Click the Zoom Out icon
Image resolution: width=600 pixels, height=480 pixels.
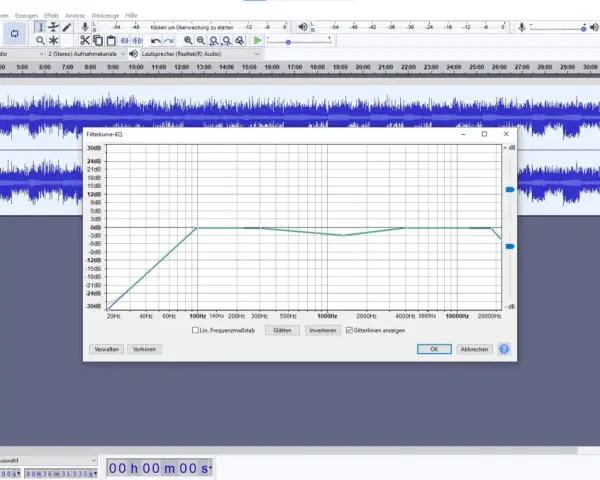click(201, 40)
